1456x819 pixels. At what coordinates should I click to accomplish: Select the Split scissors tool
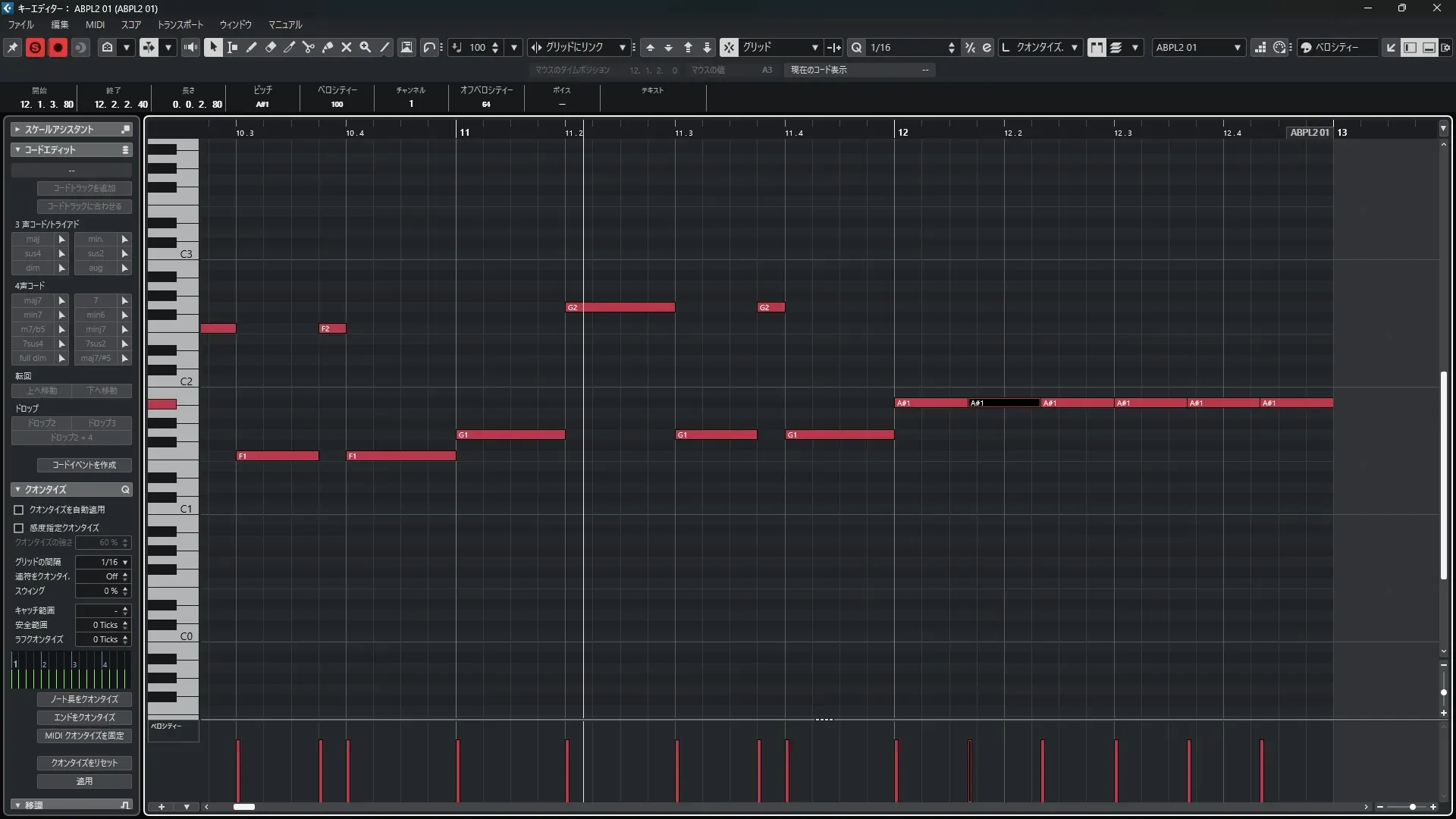pyautogui.click(x=309, y=47)
